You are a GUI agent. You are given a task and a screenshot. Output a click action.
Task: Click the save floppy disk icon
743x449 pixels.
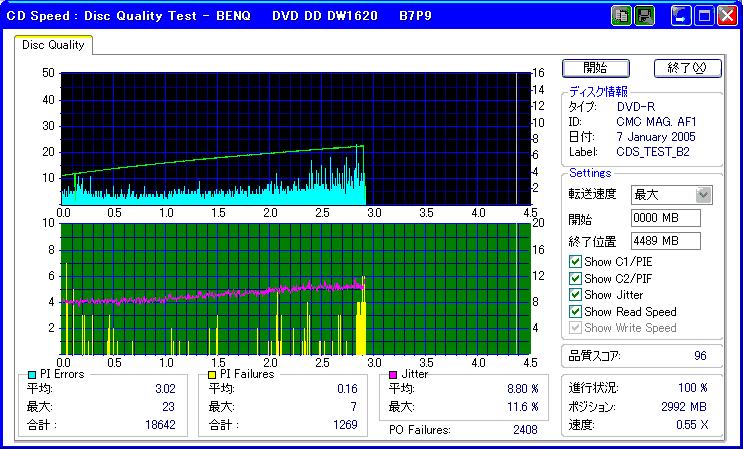644,16
